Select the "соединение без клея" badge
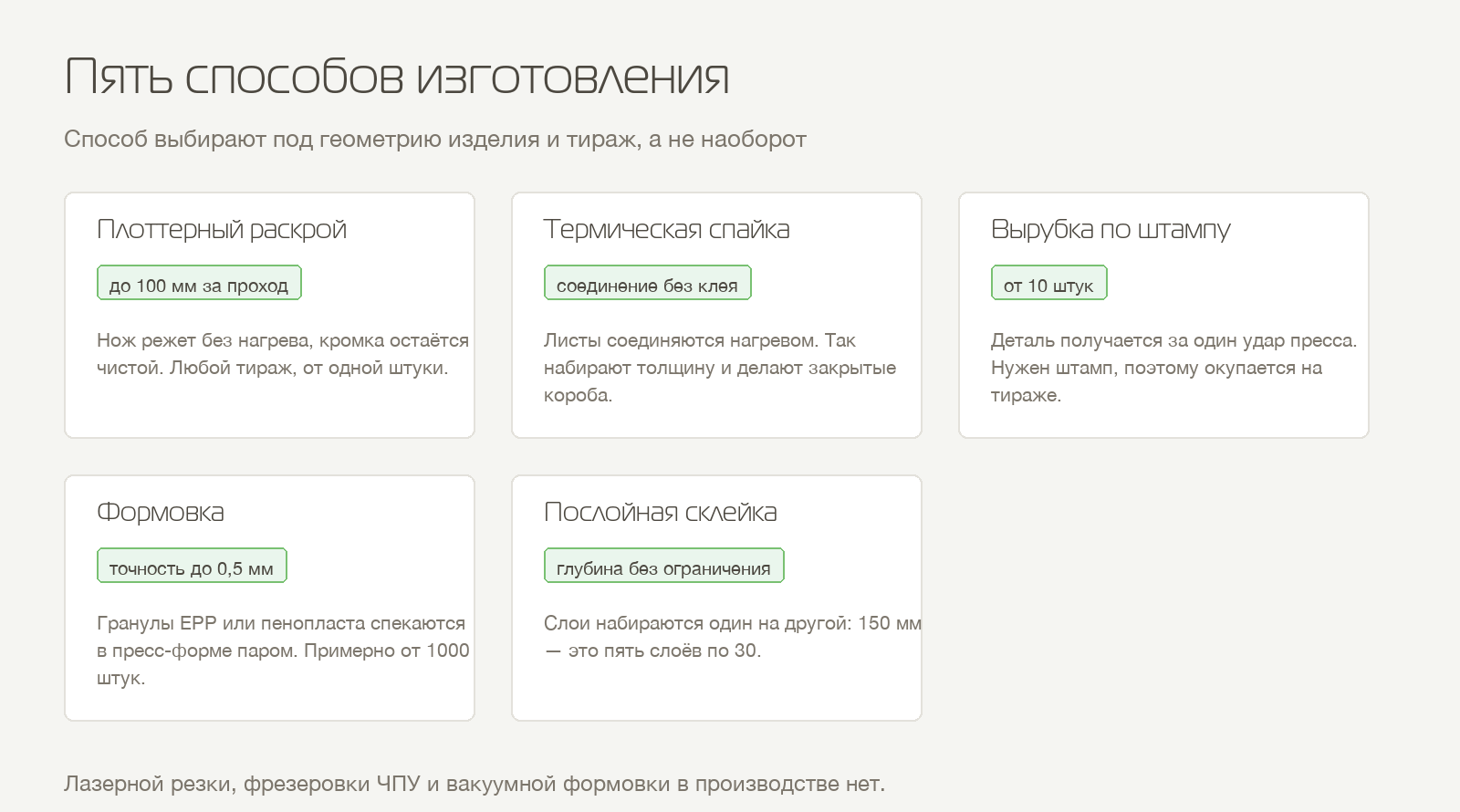Viewport: 1460px width, 812px height. 648,283
